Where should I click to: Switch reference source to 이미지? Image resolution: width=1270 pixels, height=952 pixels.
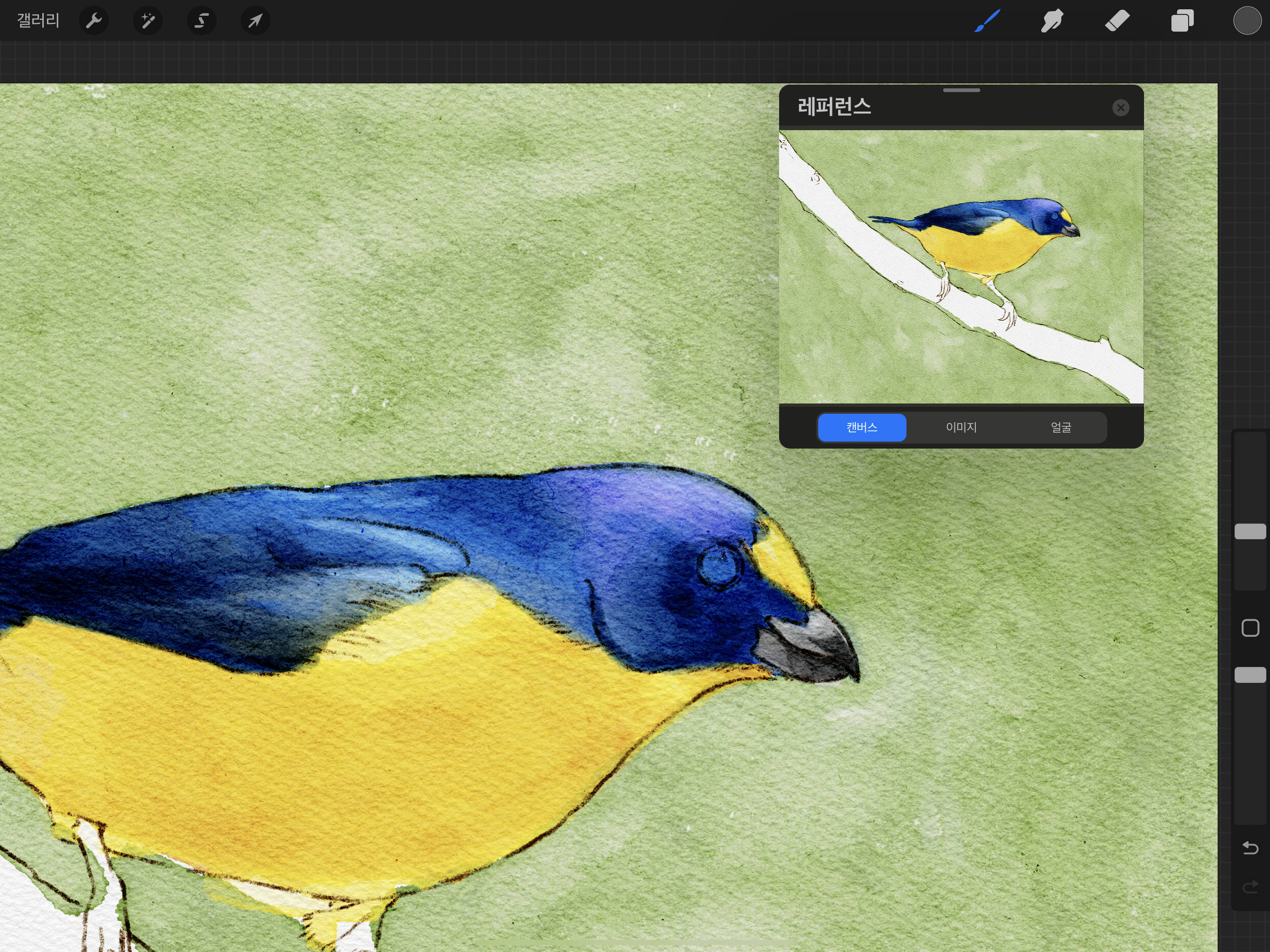pos(961,427)
